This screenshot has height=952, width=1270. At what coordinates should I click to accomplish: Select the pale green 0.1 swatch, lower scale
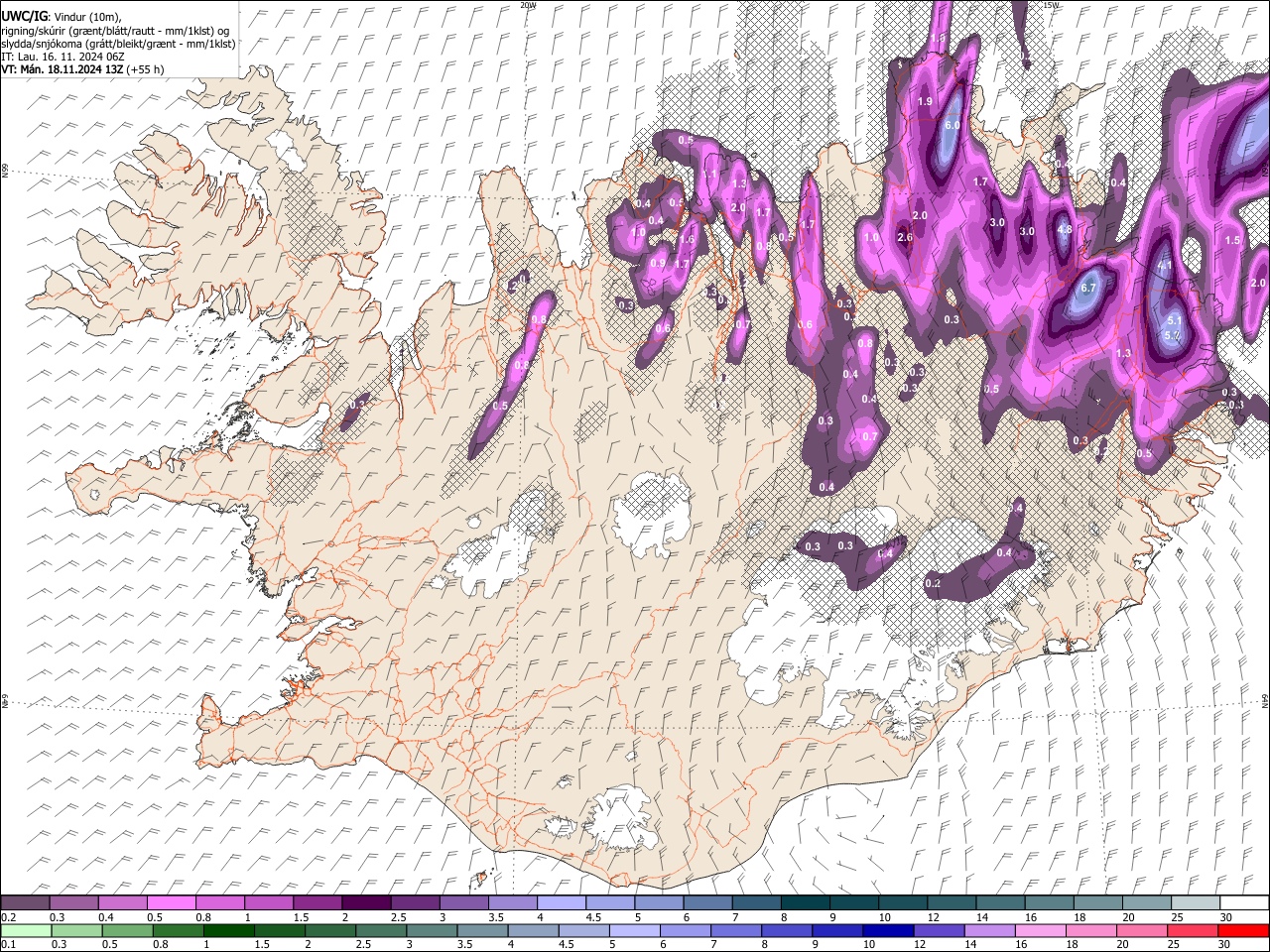pos(25,931)
